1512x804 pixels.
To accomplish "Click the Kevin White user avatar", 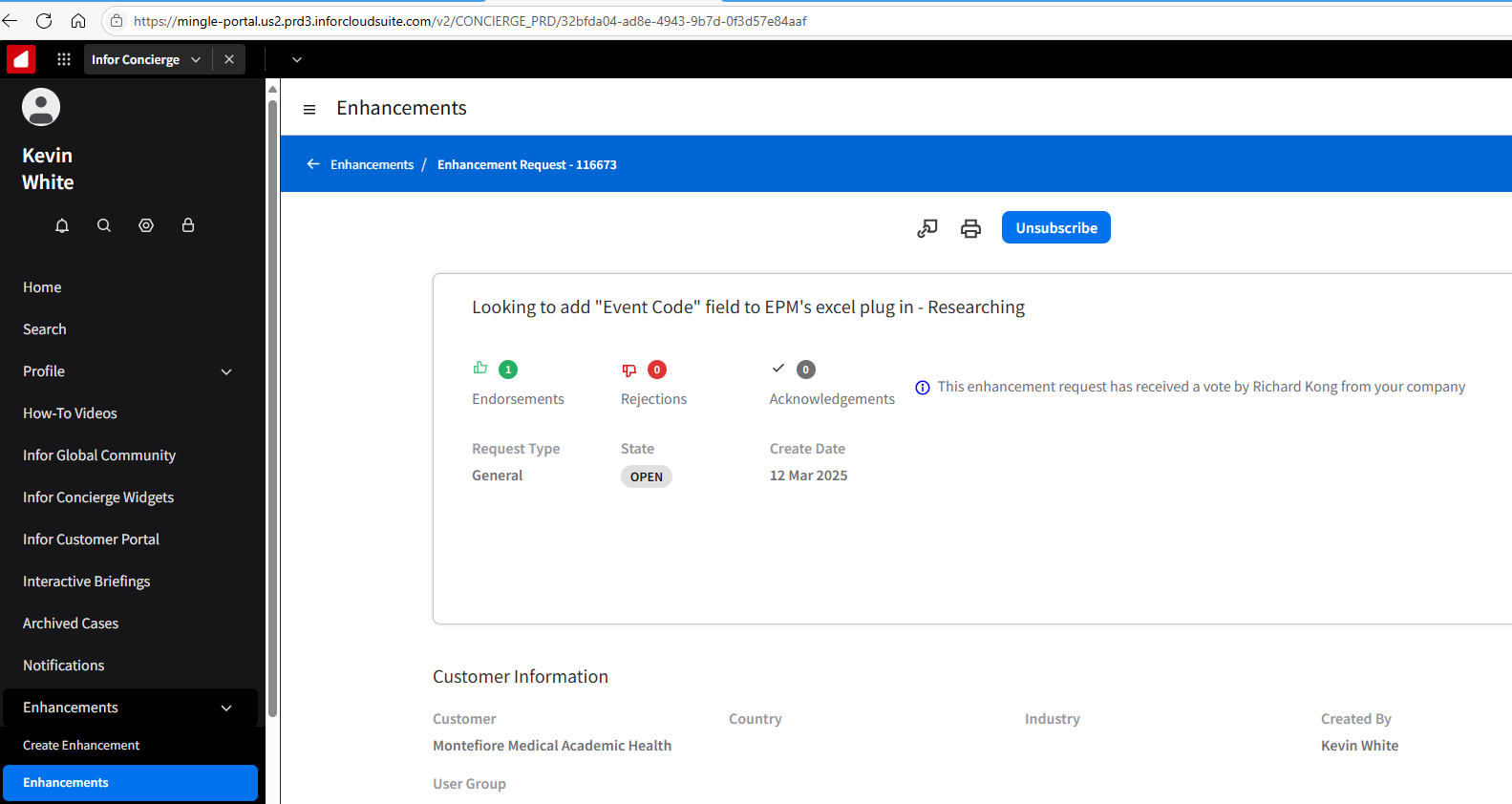I will [41, 107].
